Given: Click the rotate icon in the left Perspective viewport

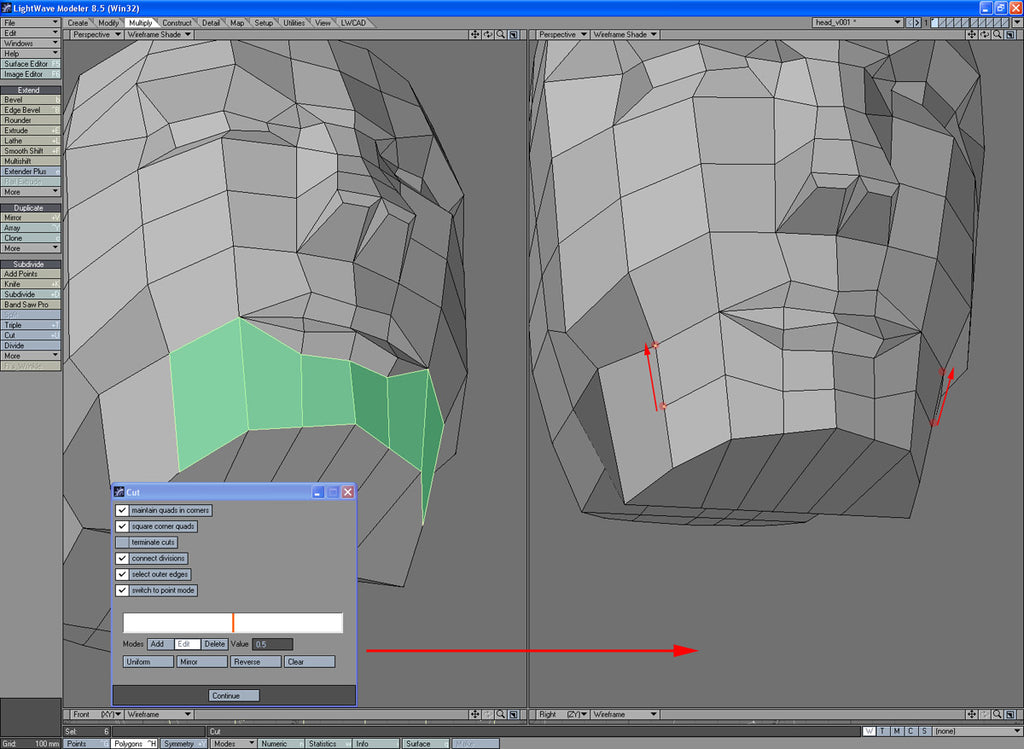Looking at the screenshot, I should click(488, 34).
